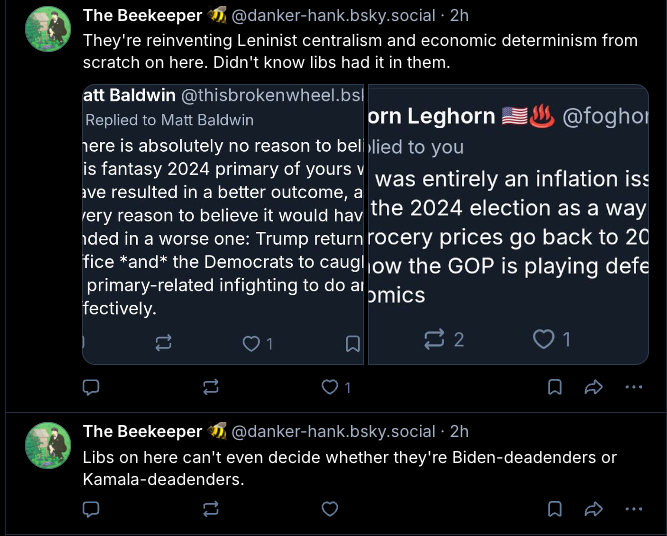Reply to the Biden-deadenders post
The width and height of the screenshot is (667, 536).
click(90, 509)
